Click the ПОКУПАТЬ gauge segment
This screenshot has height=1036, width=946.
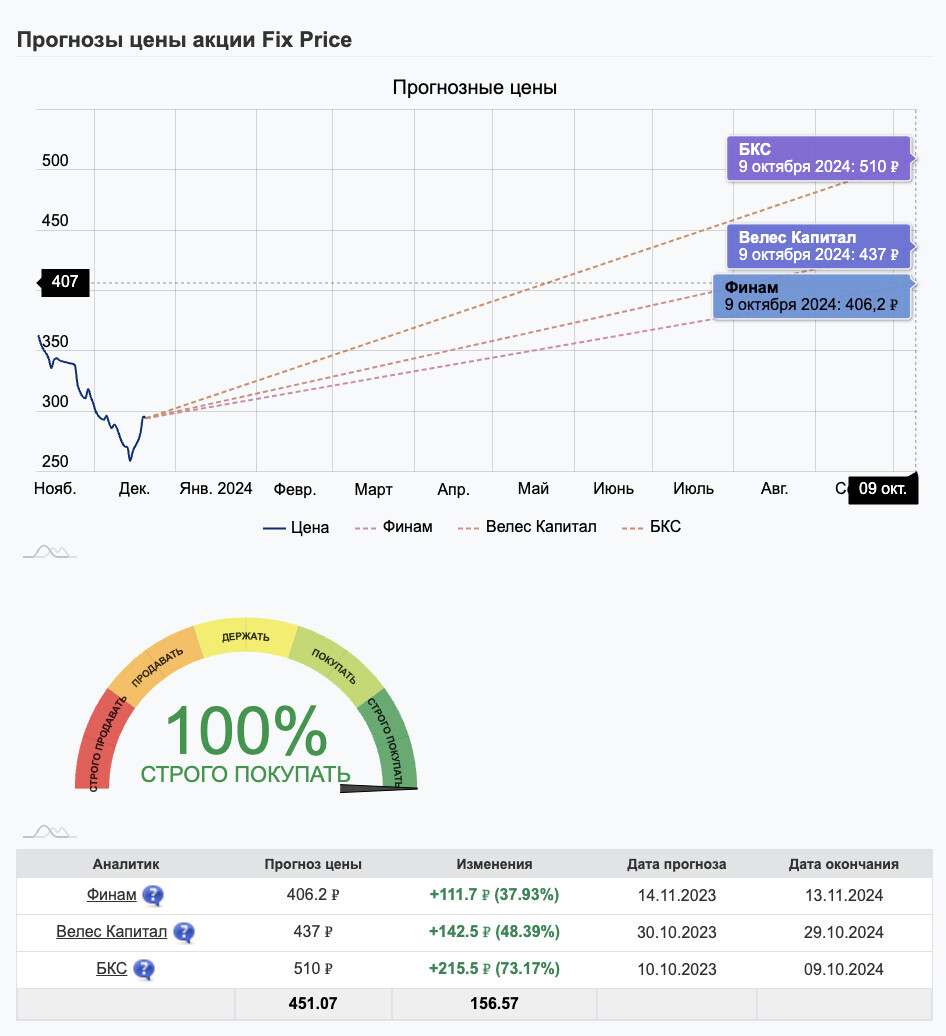pyautogui.click(x=336, y=666)
